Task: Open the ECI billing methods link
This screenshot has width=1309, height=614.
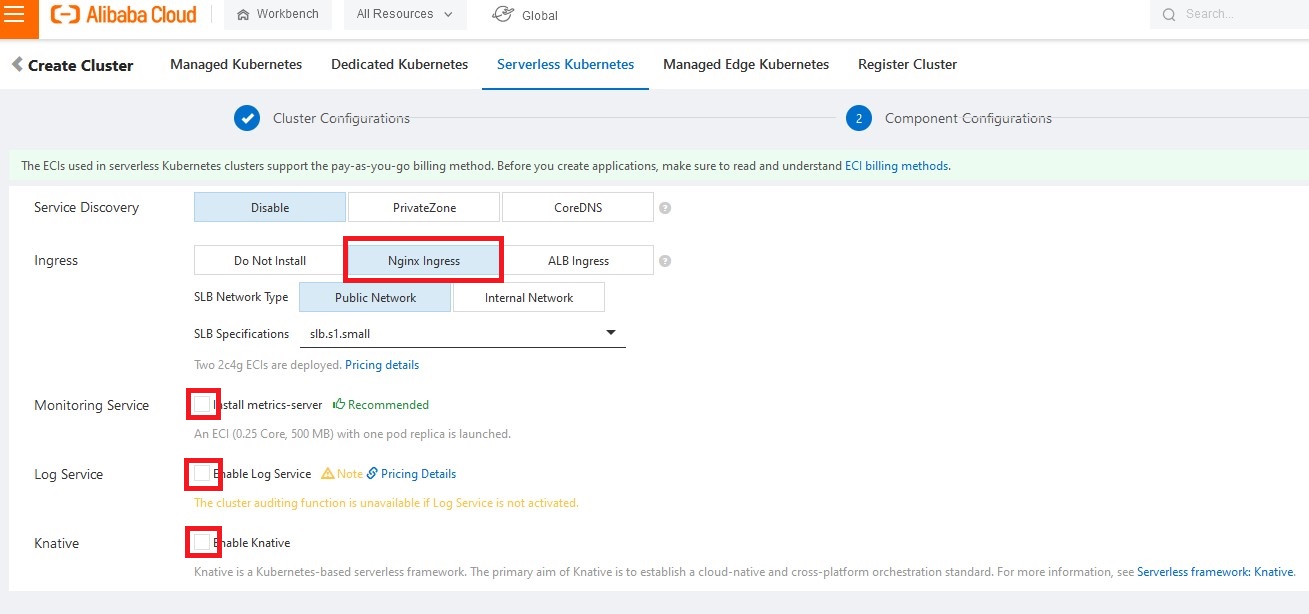Action: click(897, 166)
